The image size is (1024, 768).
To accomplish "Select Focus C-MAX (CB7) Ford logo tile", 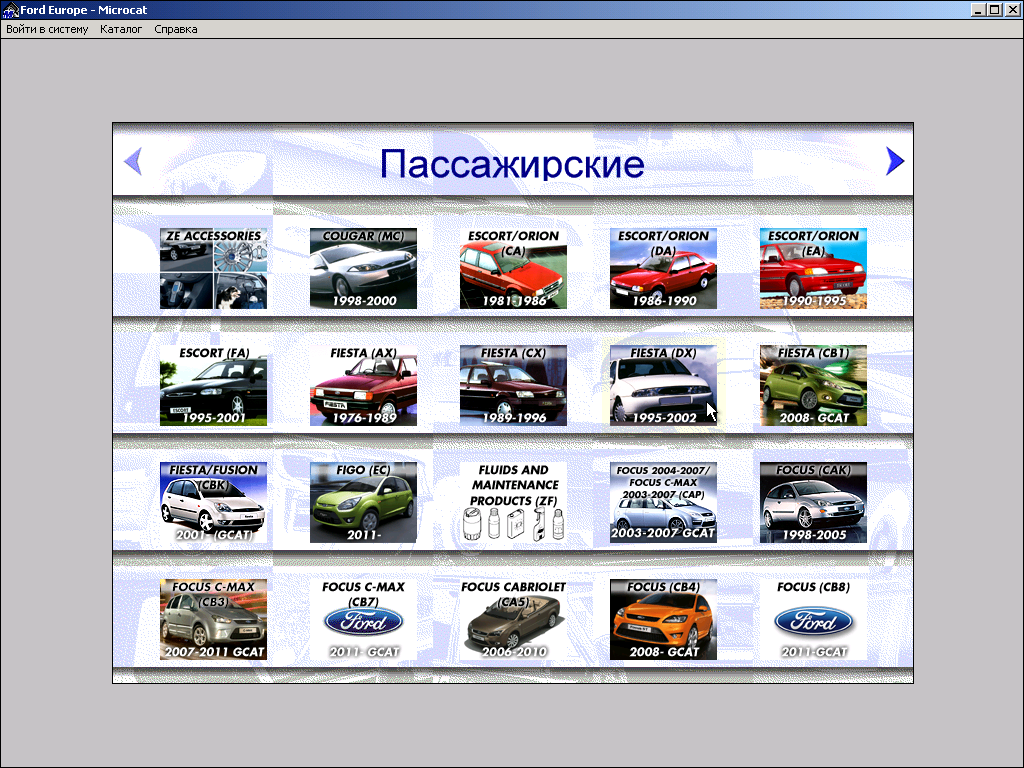I will (363, 620).
